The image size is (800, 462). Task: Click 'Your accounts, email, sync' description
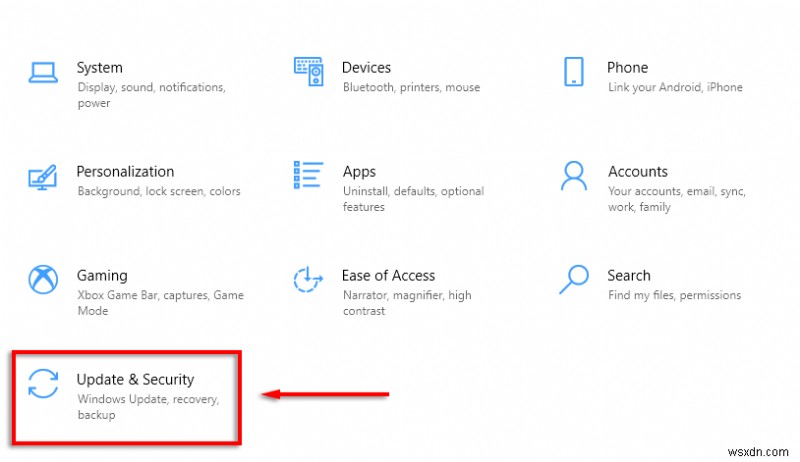point(677,199)
